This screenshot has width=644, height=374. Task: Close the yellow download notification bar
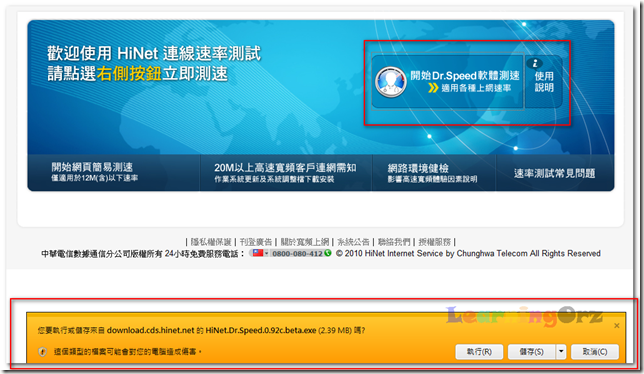tap(616, 326)
